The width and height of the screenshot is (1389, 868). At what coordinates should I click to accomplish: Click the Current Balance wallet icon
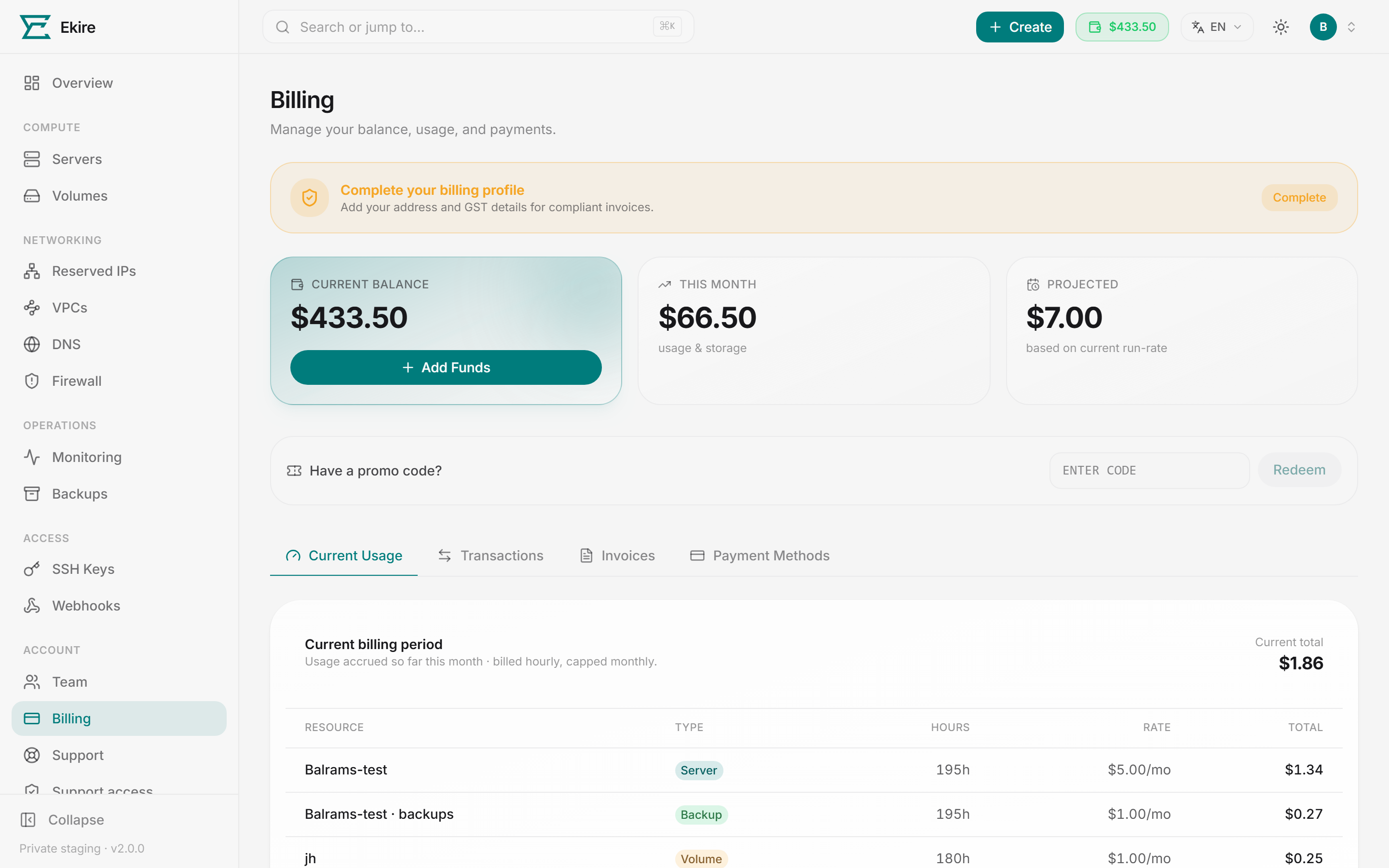(x=297, y=284)
